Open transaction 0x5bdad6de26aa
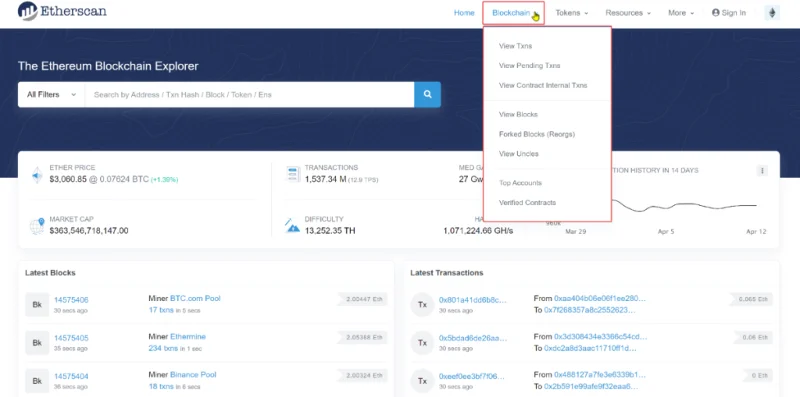 tap(473, 338)
